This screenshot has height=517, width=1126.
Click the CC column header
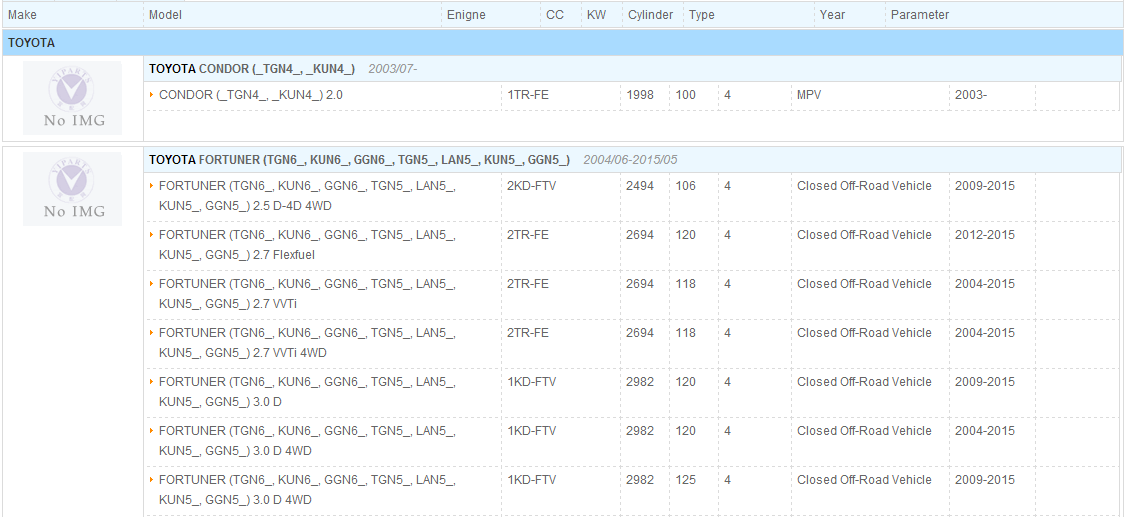pyautogui.click(x=555, y=15)
